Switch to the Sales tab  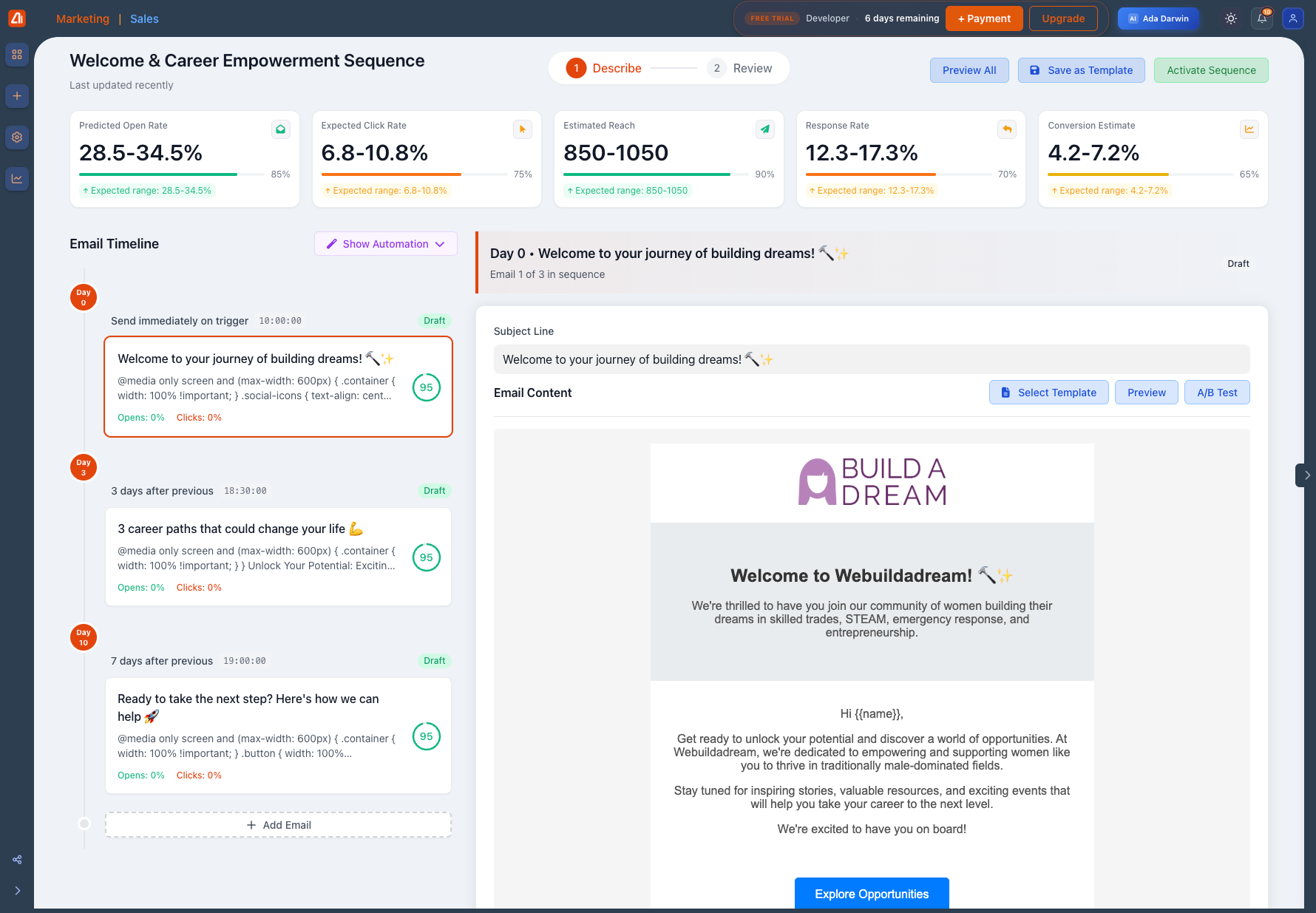coord(144,19)
